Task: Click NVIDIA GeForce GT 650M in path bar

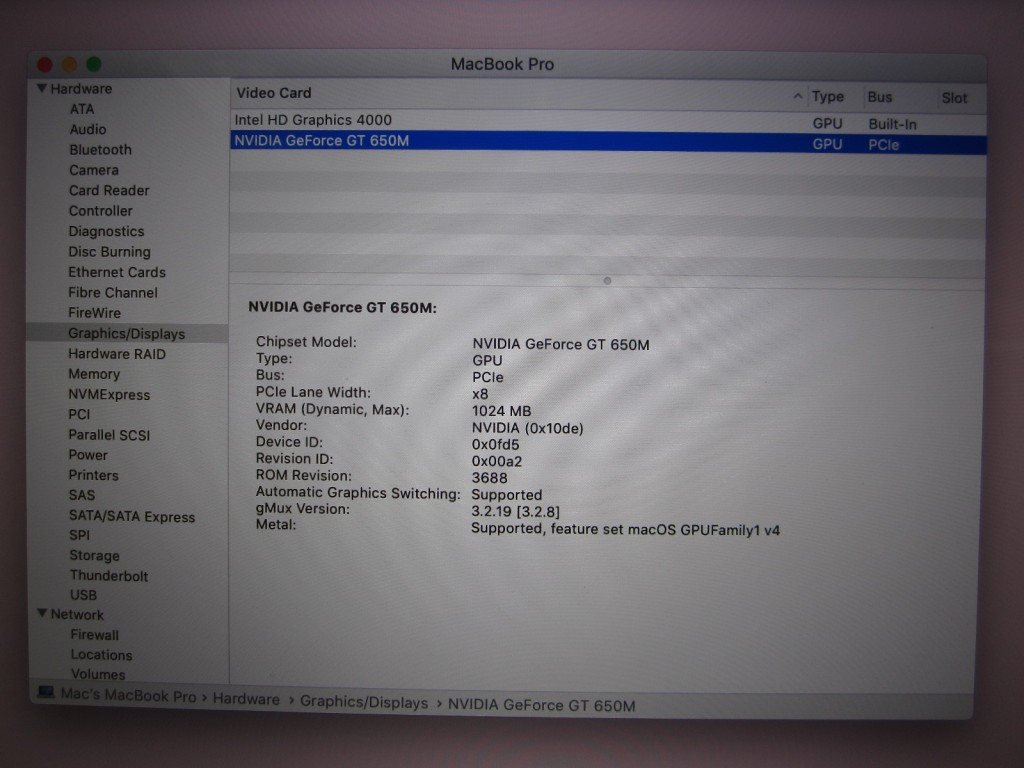Action: click(x=542, y=705)
